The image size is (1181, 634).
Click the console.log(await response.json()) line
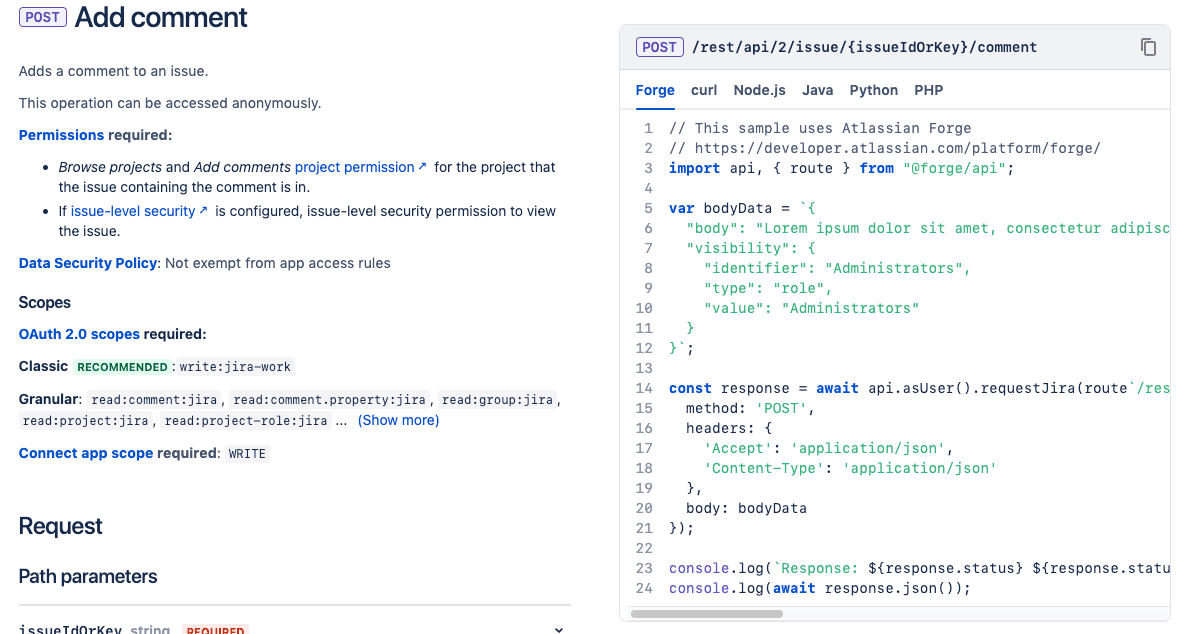coord(819,588)
